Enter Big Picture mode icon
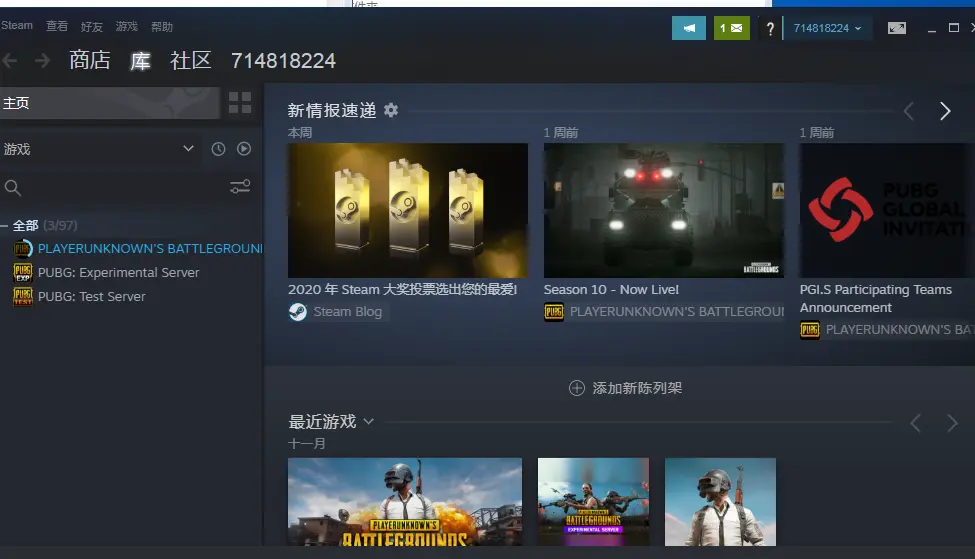The height and width of the screenshot is (559, 975). (x=897, y=28)
